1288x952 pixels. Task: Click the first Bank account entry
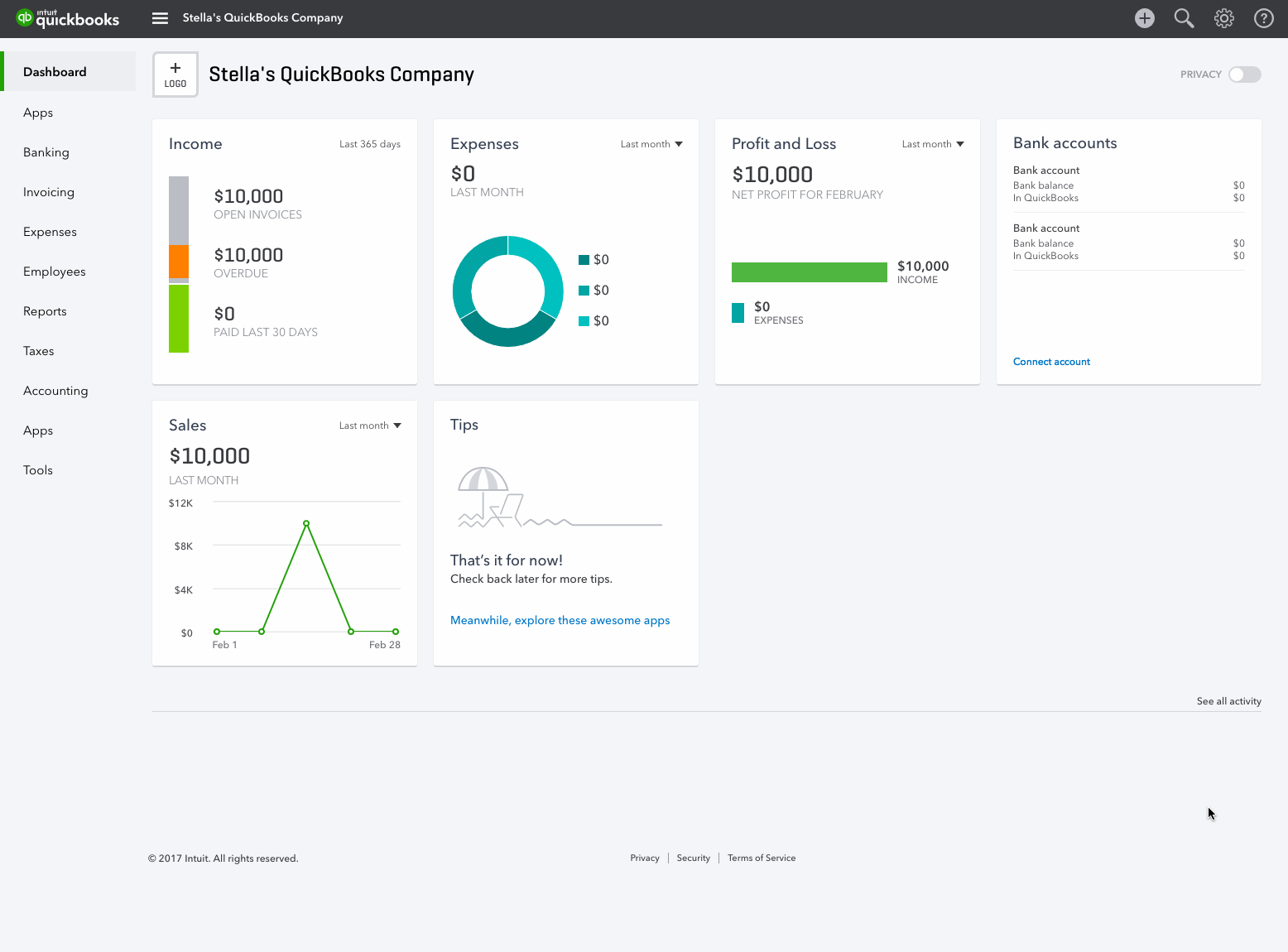1129,184
